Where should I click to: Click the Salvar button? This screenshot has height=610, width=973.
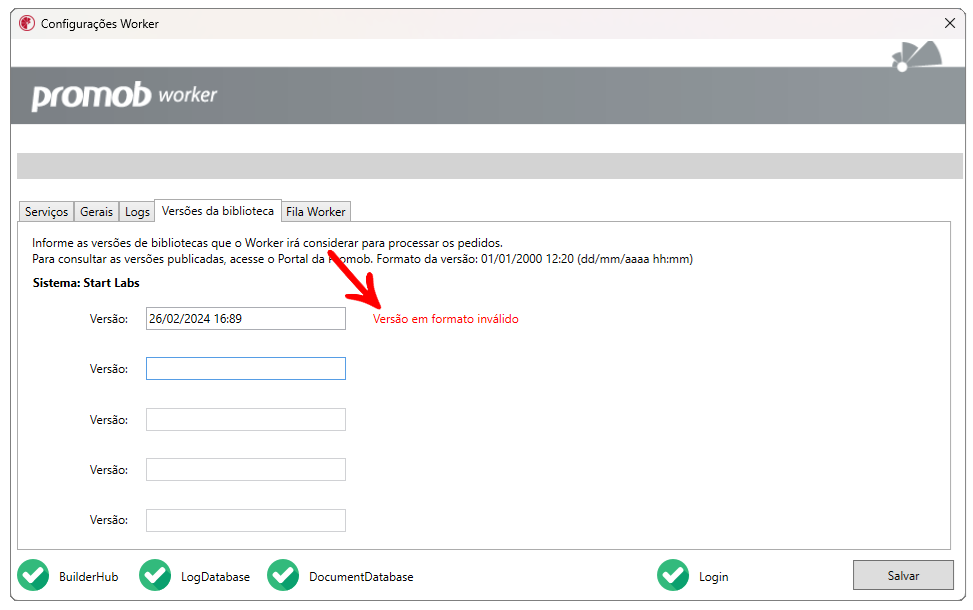903,575
